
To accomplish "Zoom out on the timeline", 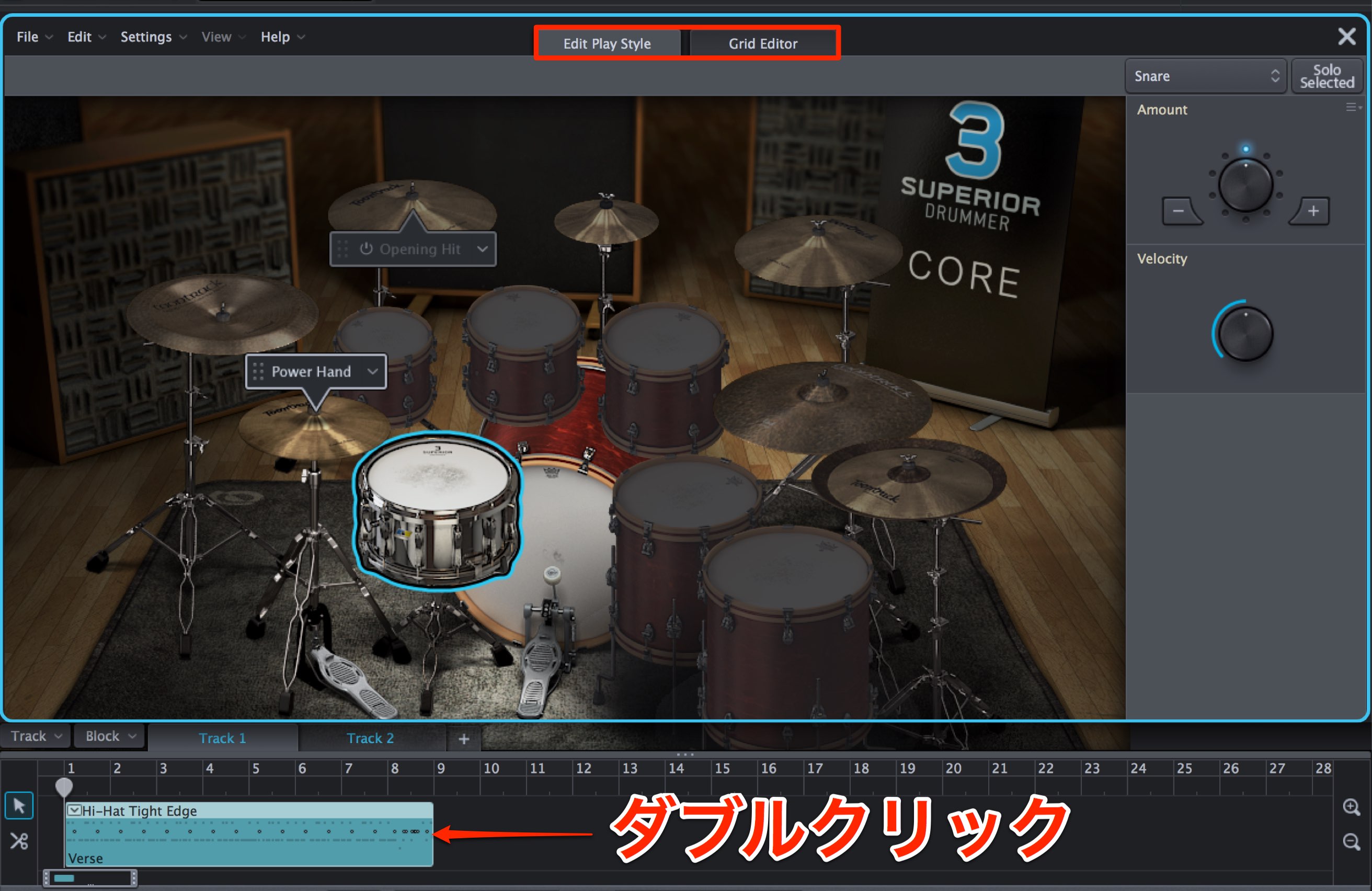I will [x=1351, y=842].
